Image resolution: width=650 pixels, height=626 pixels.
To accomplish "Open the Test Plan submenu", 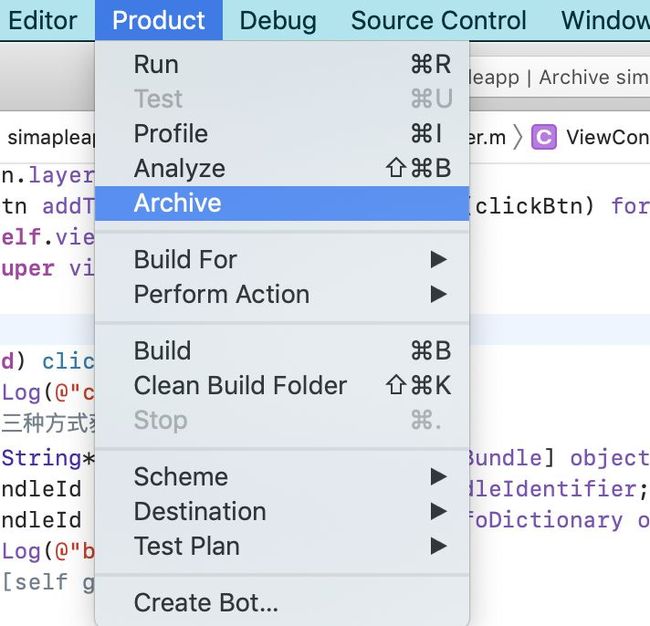I will (x=282, y=546).
